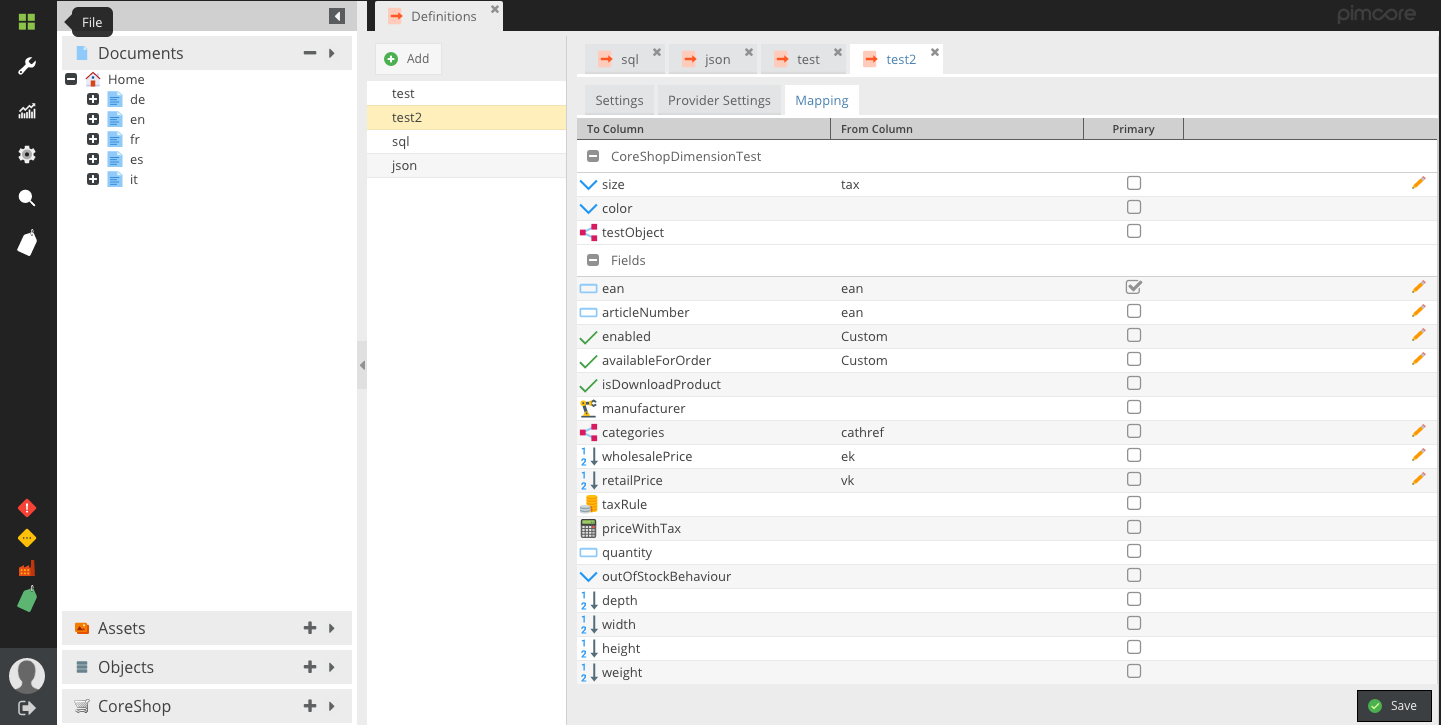Open the wrench Tools menu
The height and width of the screenshot is (725, 1441).
point(27,67)
